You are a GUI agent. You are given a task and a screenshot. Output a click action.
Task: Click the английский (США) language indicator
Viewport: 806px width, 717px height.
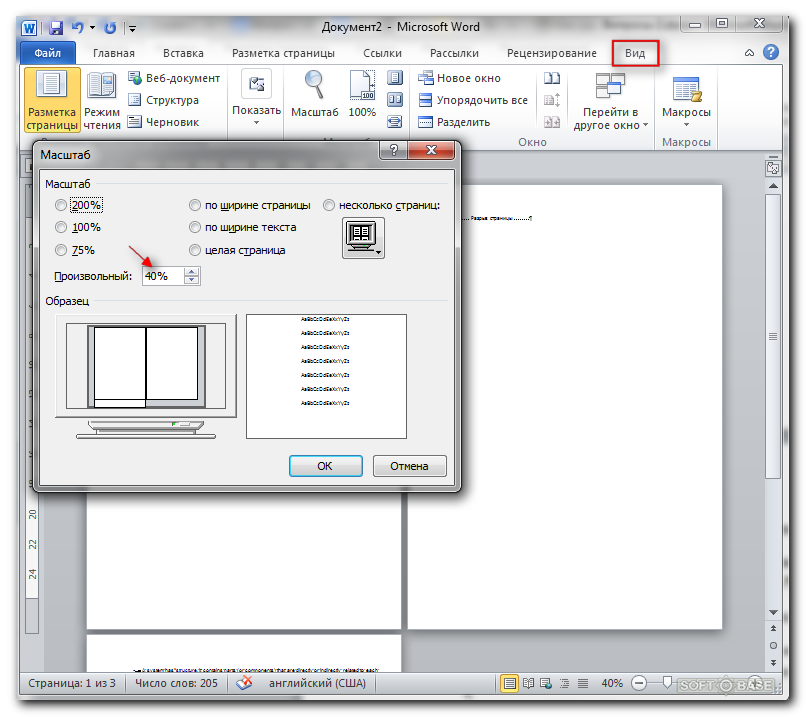click(x=317, y=683)
